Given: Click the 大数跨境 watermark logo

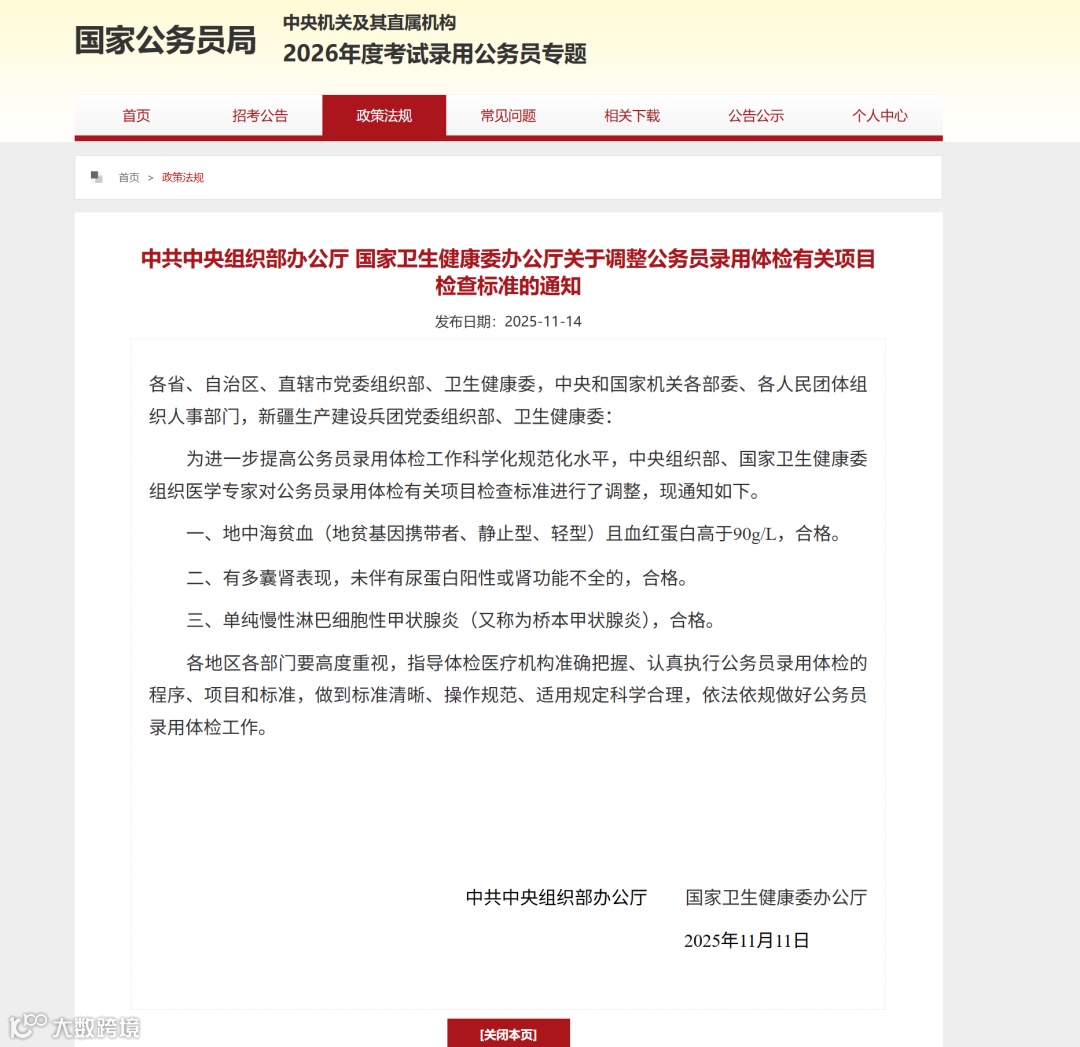Looking at the screenshot, I should pos(75,1026).
